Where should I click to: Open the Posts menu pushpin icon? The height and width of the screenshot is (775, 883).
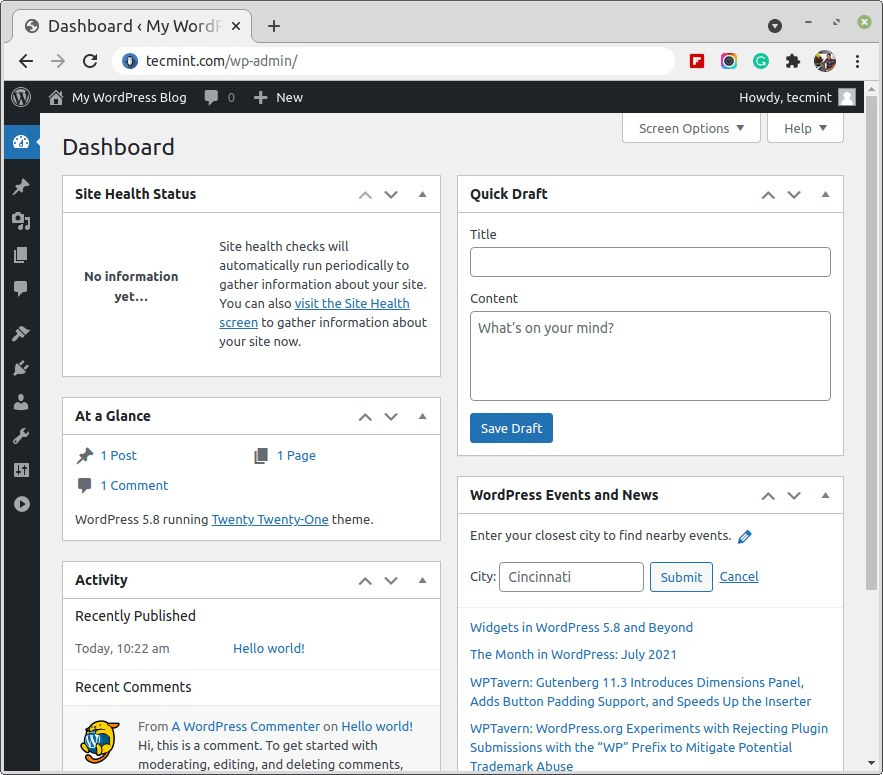pos(20,187)
